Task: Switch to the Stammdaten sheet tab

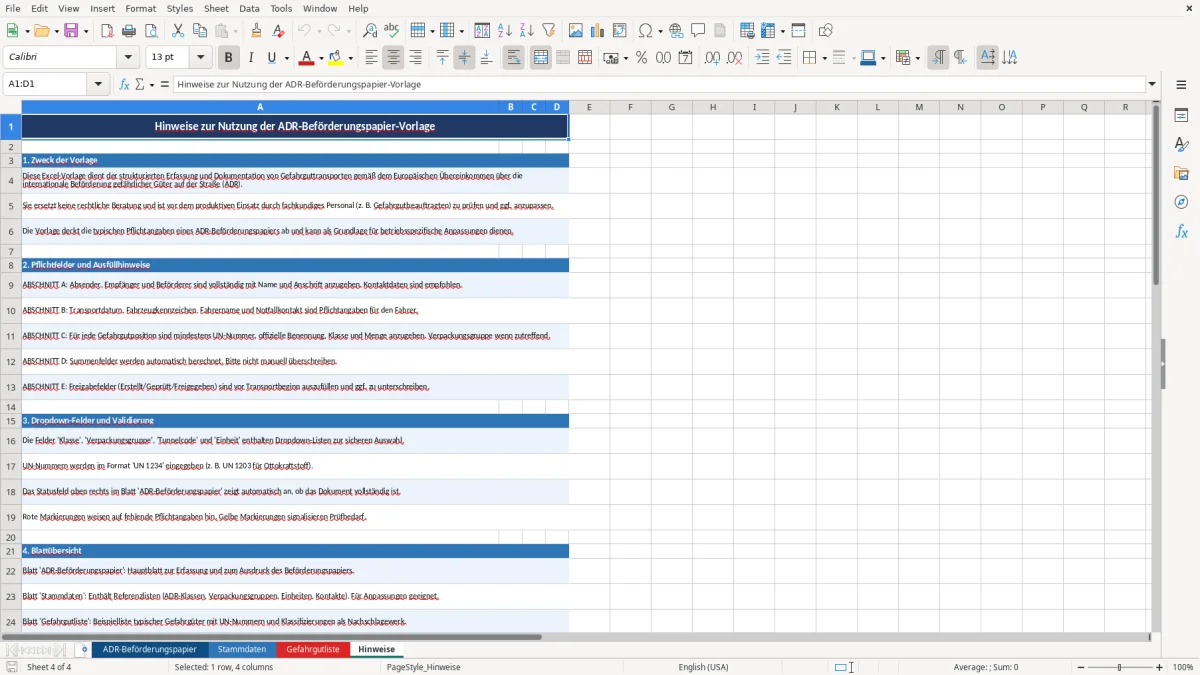Action: [x=242, y=649]
